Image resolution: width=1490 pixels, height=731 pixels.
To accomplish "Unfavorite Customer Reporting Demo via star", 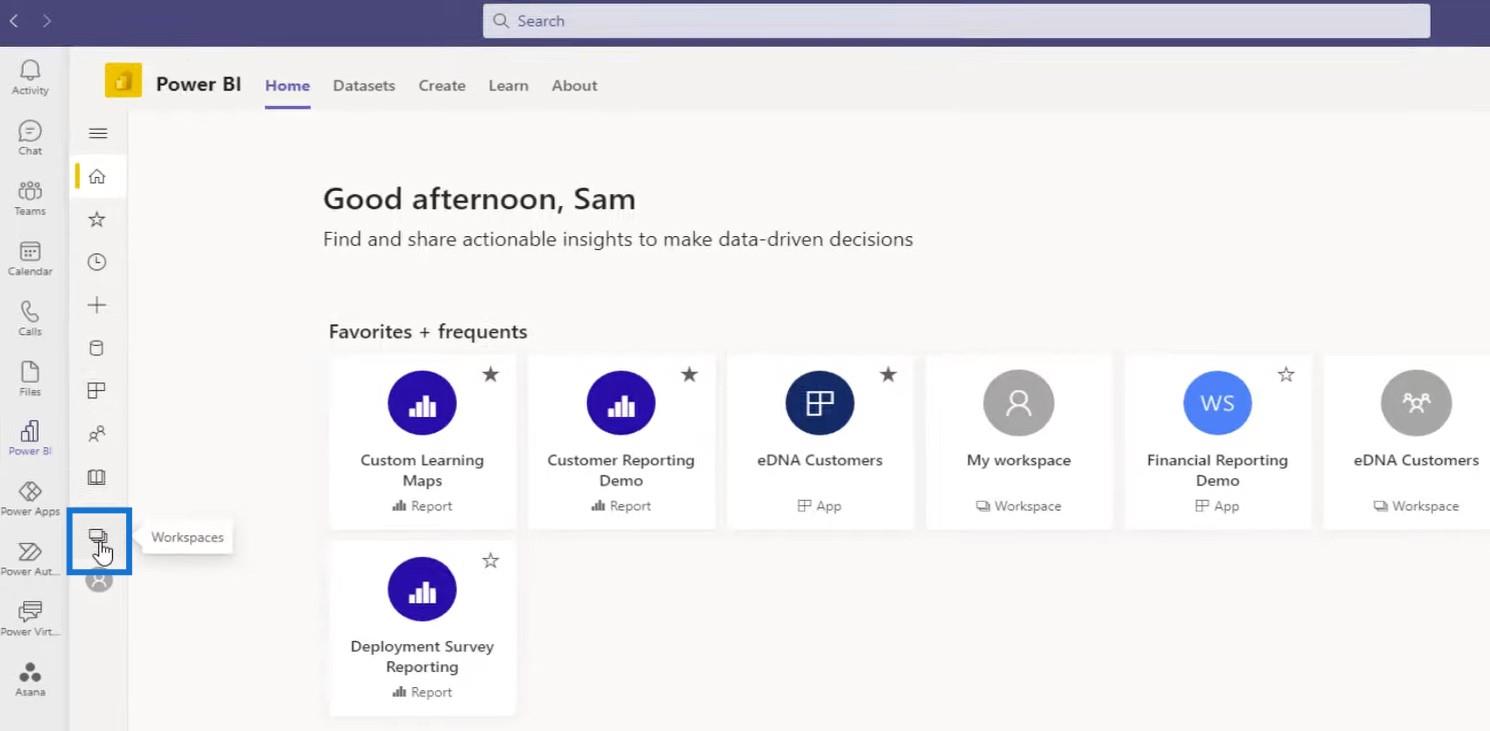I will [x=689, y=374].
